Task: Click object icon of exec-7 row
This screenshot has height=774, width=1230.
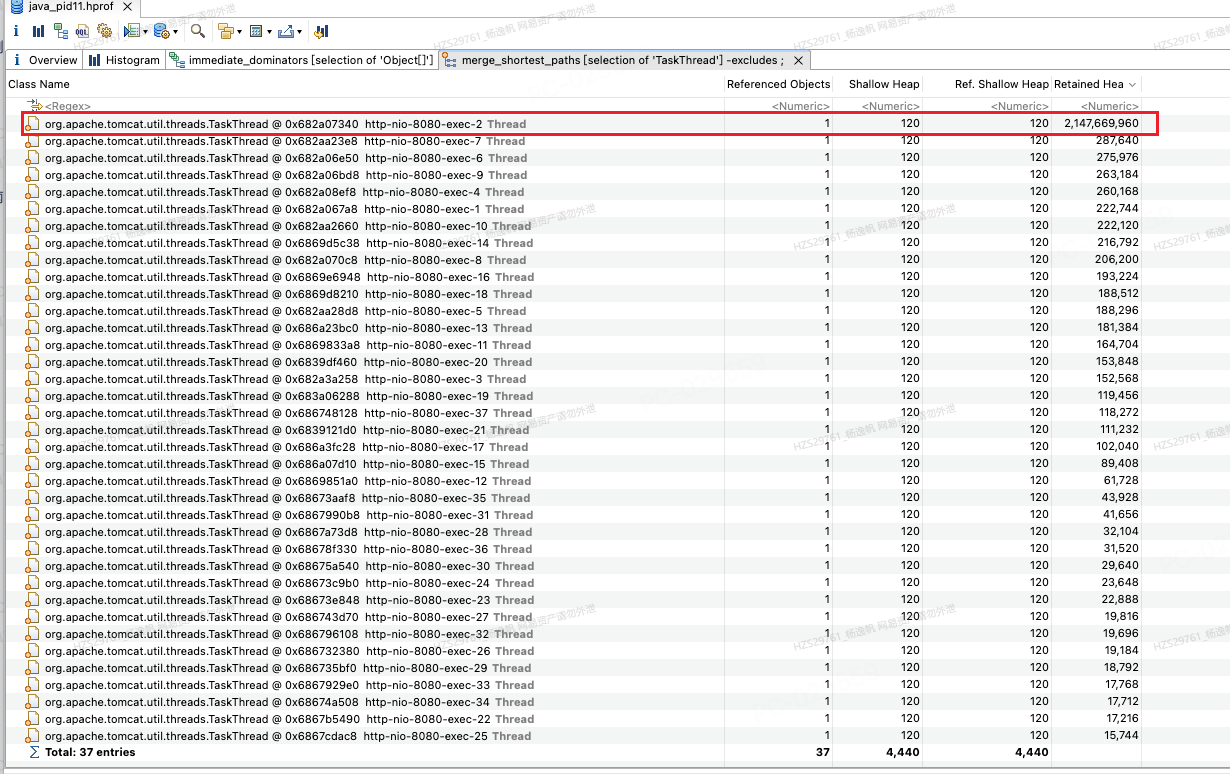Action: pos(32,141)
